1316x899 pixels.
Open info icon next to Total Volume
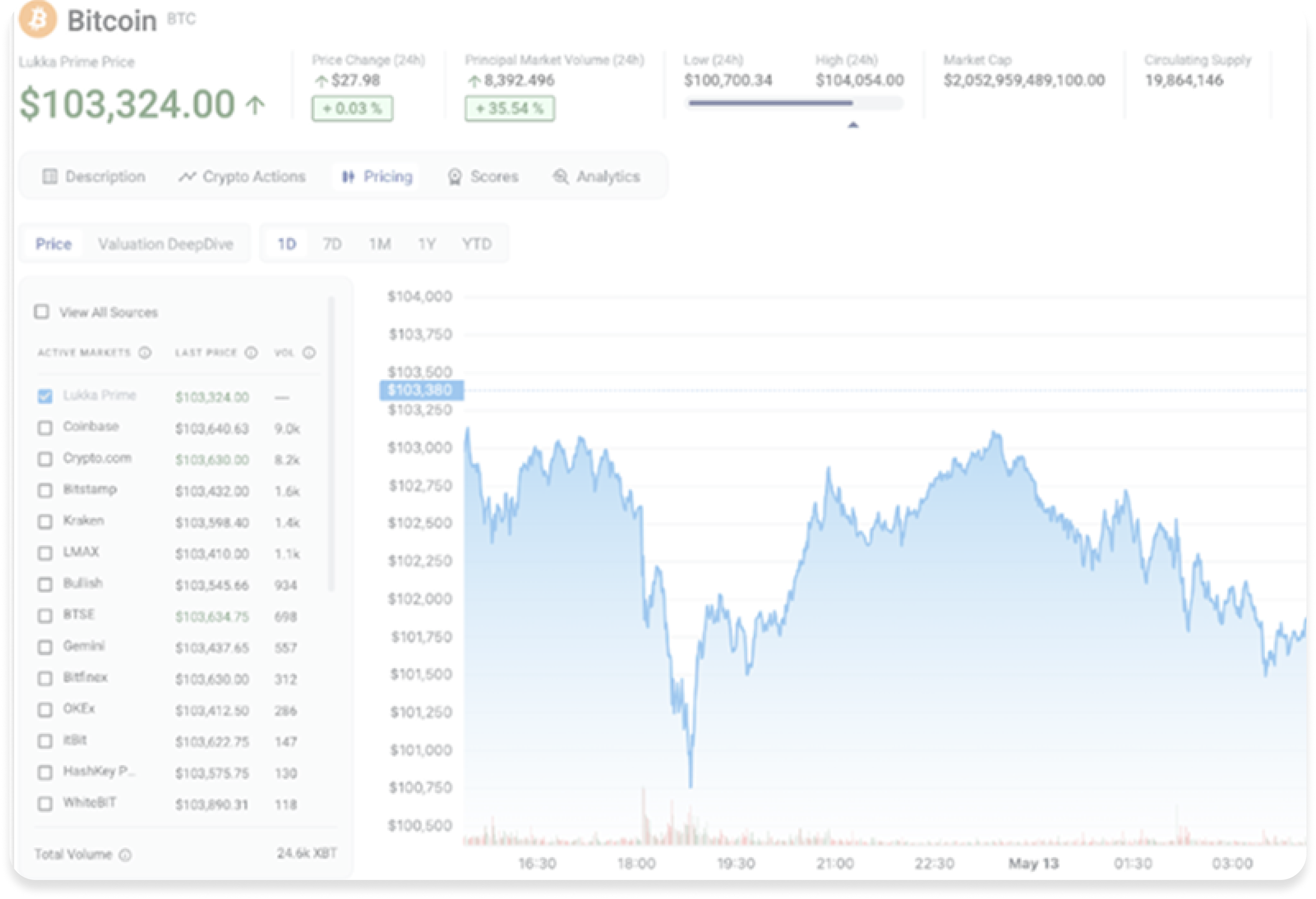[126, 855]
